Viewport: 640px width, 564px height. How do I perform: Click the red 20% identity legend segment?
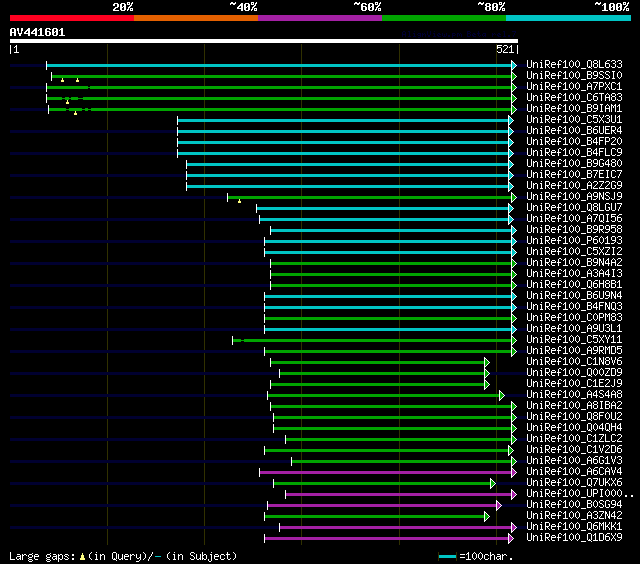[x=72, y=18]
